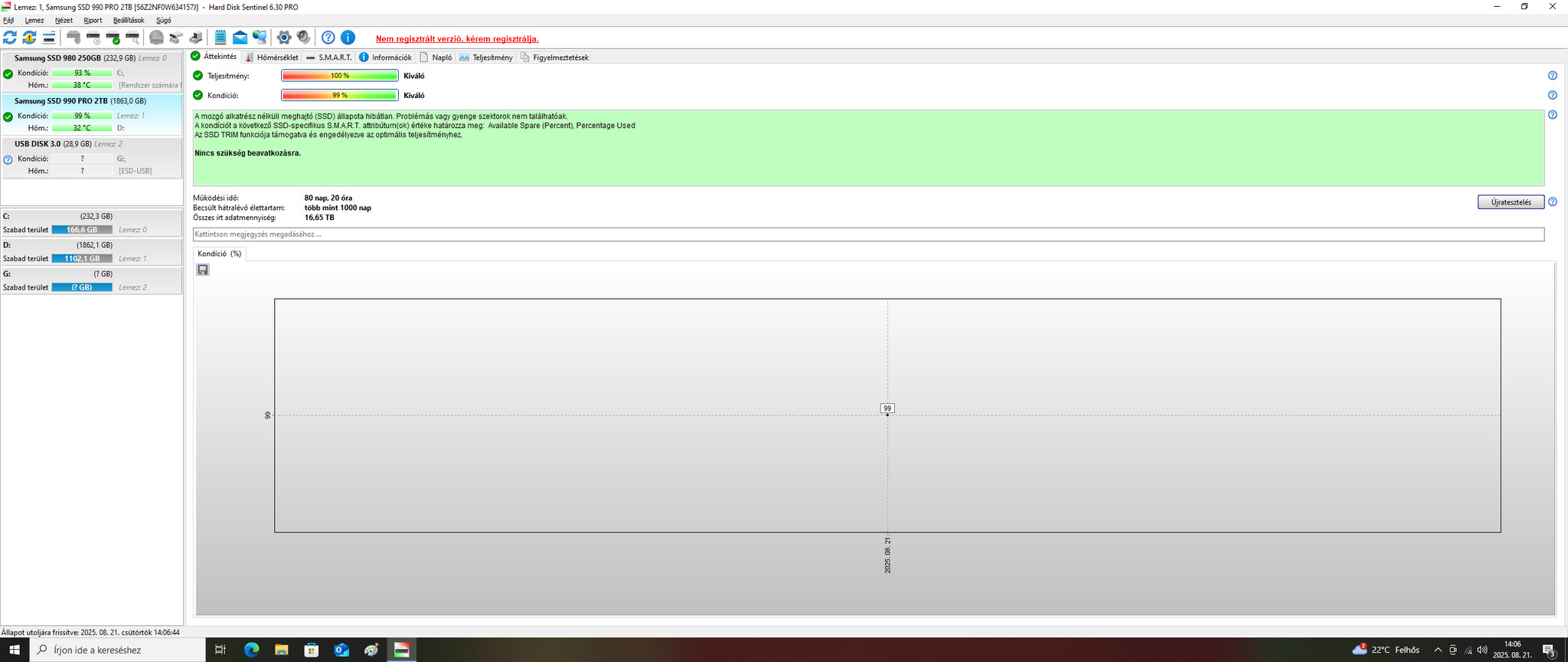Click the unregistered version registration link

[x=457, y=39]
